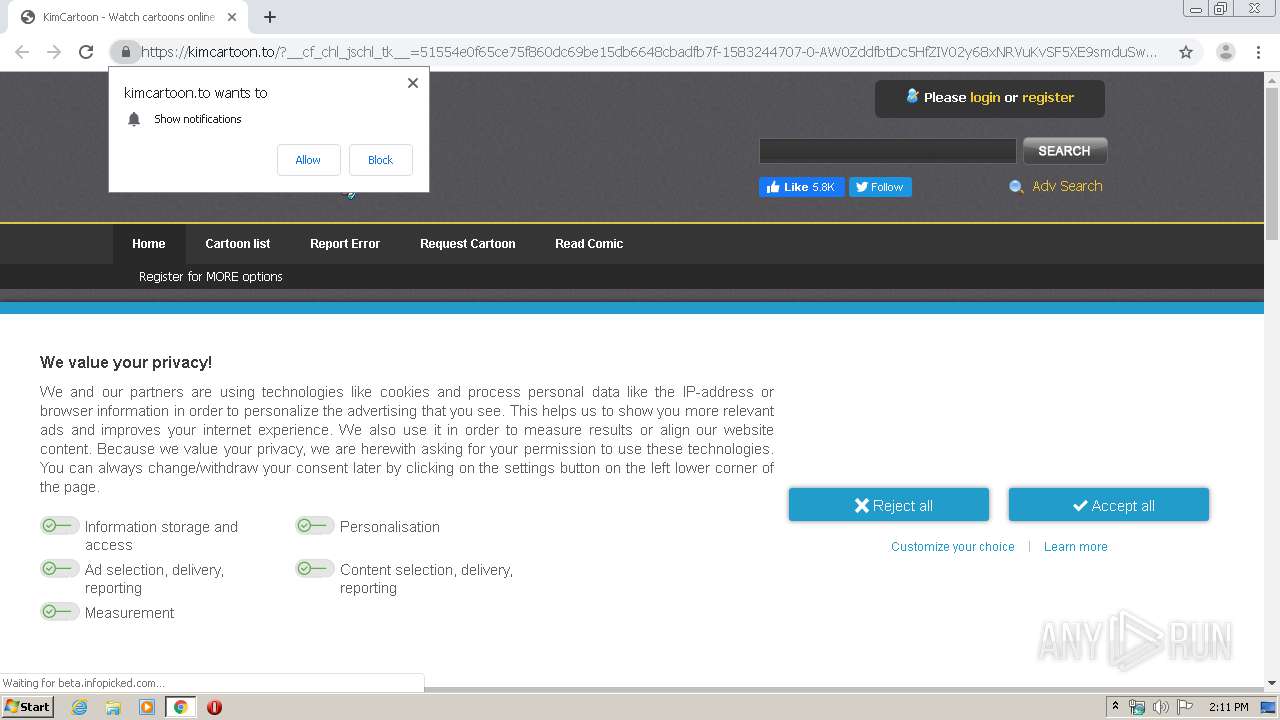1280x720 pixels.
Task: Bookmark this page with the star icon
Action: point(1186,52)
